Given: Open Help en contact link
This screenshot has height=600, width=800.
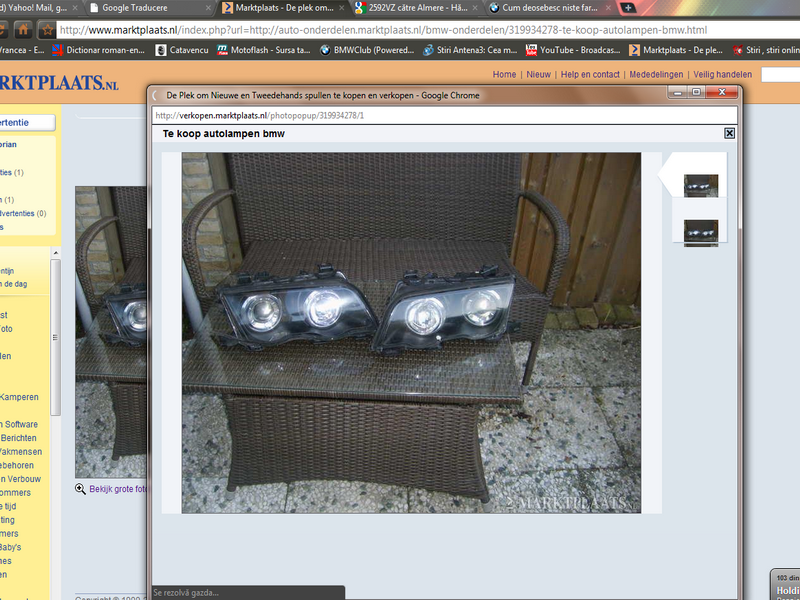Looking at the screenshot, I should click(x=590, y=75).
